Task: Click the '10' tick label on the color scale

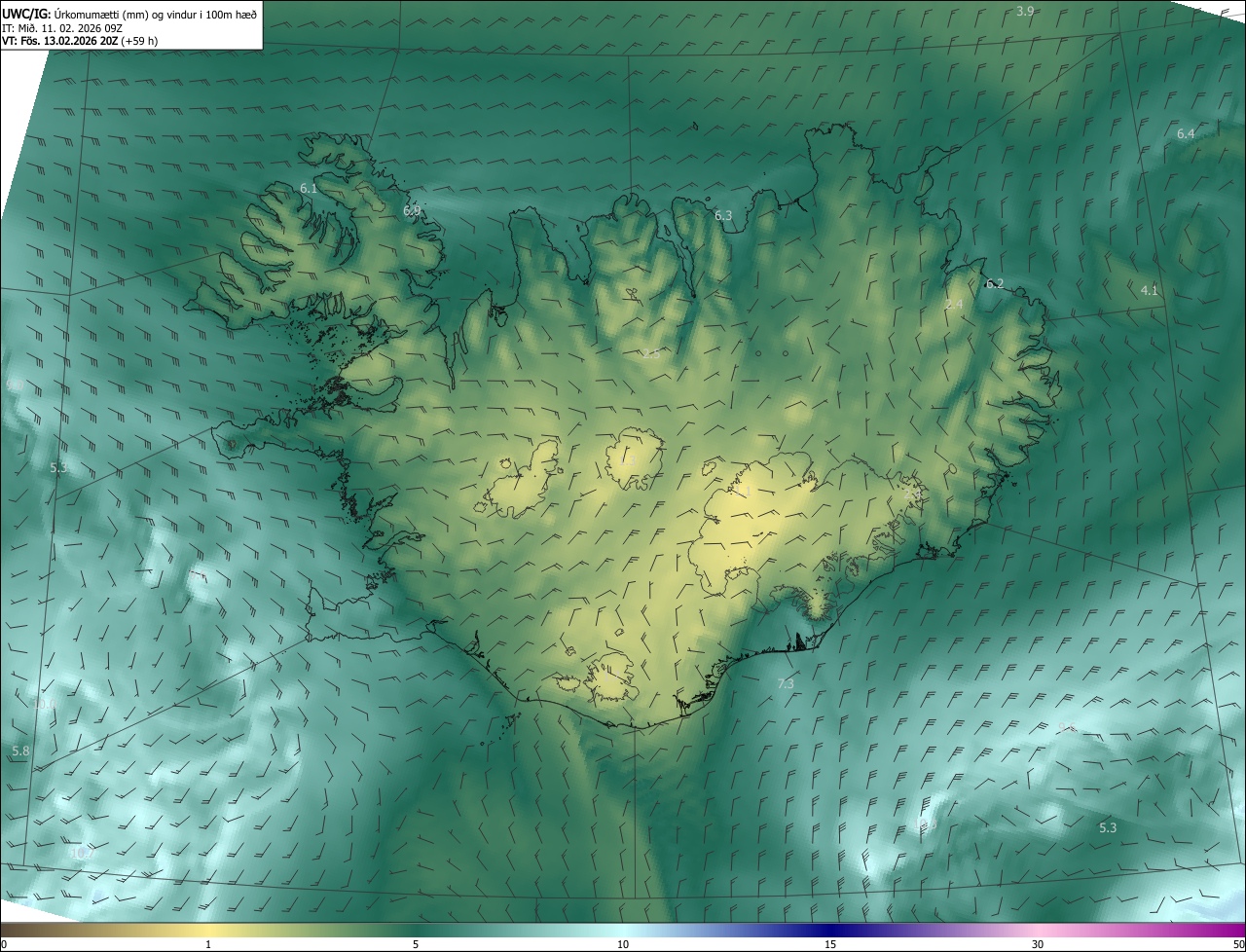Action: tap(623, 945)
